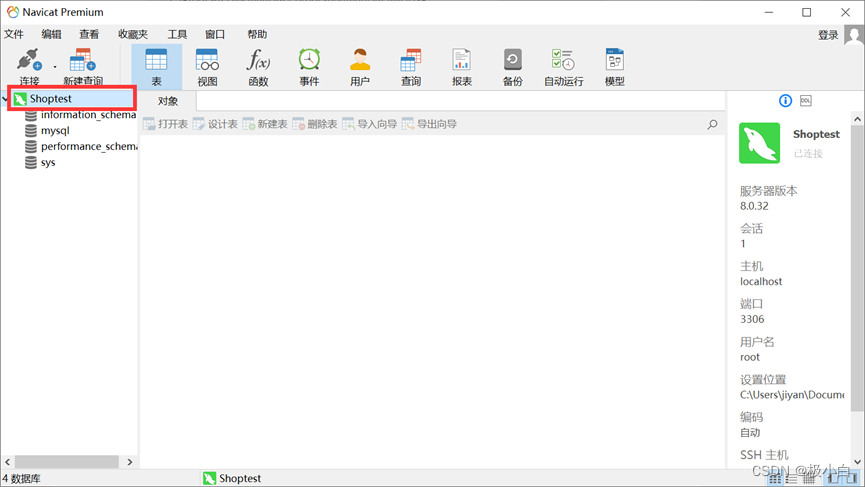Open the Connection (连接) tool
Image resolution: width=865 pixels, height=487 pixels.
(x=29, y=67)
